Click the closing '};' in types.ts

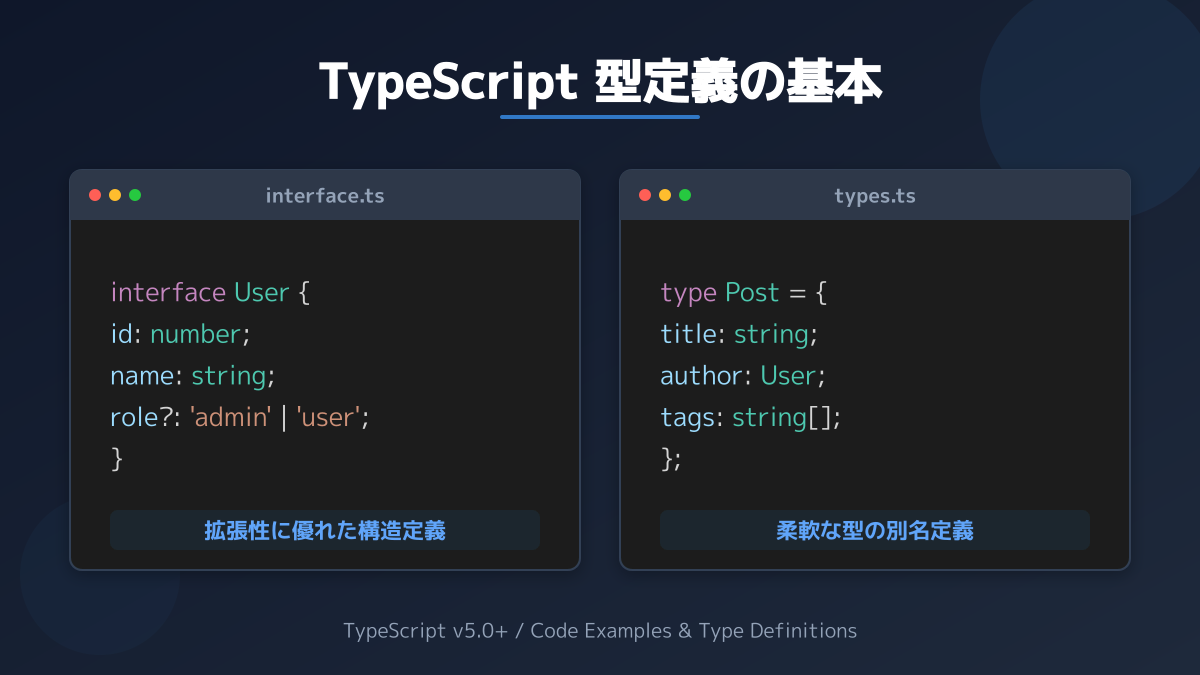[x=670, y=459]
